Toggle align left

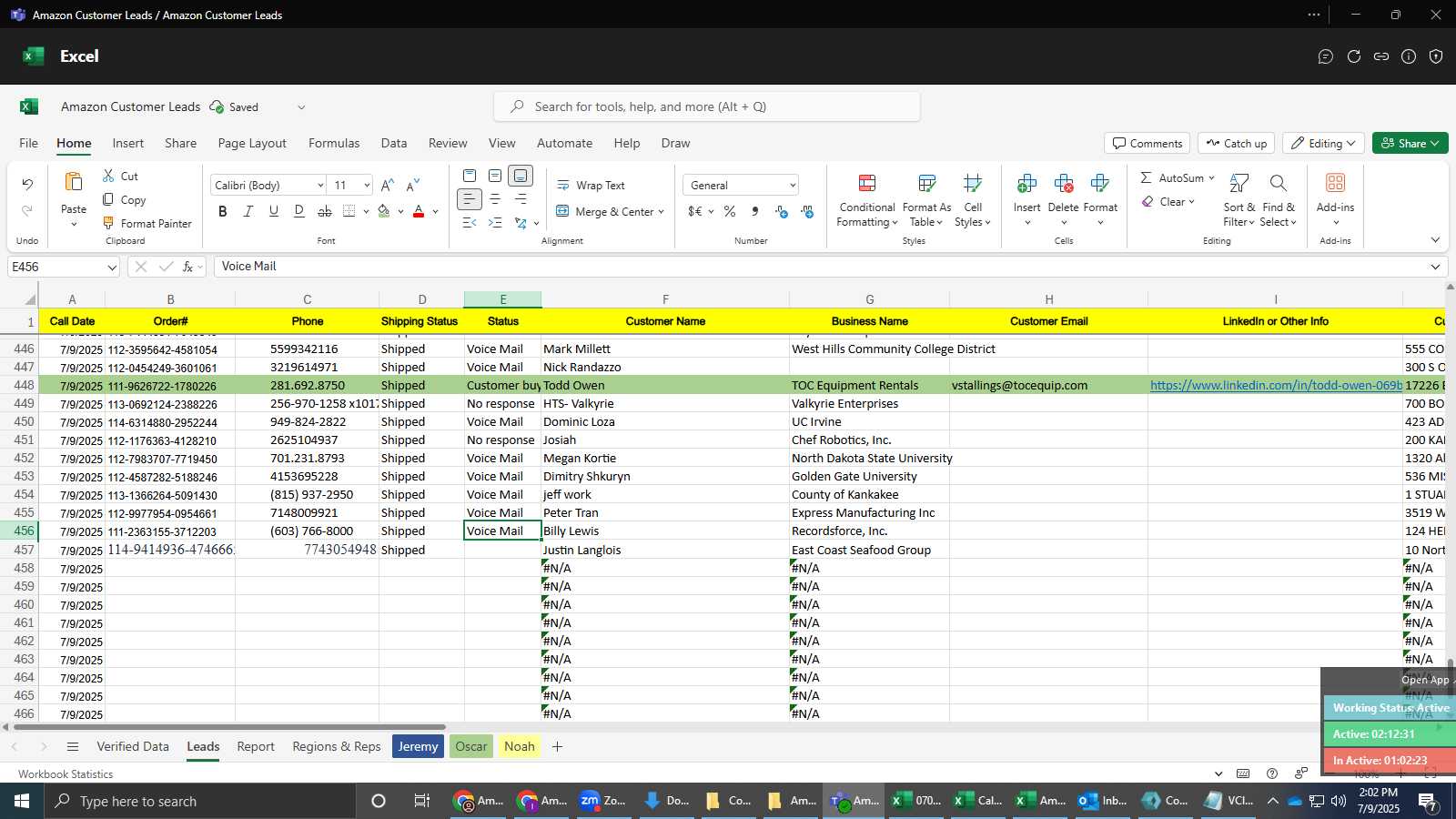(470, 199)
